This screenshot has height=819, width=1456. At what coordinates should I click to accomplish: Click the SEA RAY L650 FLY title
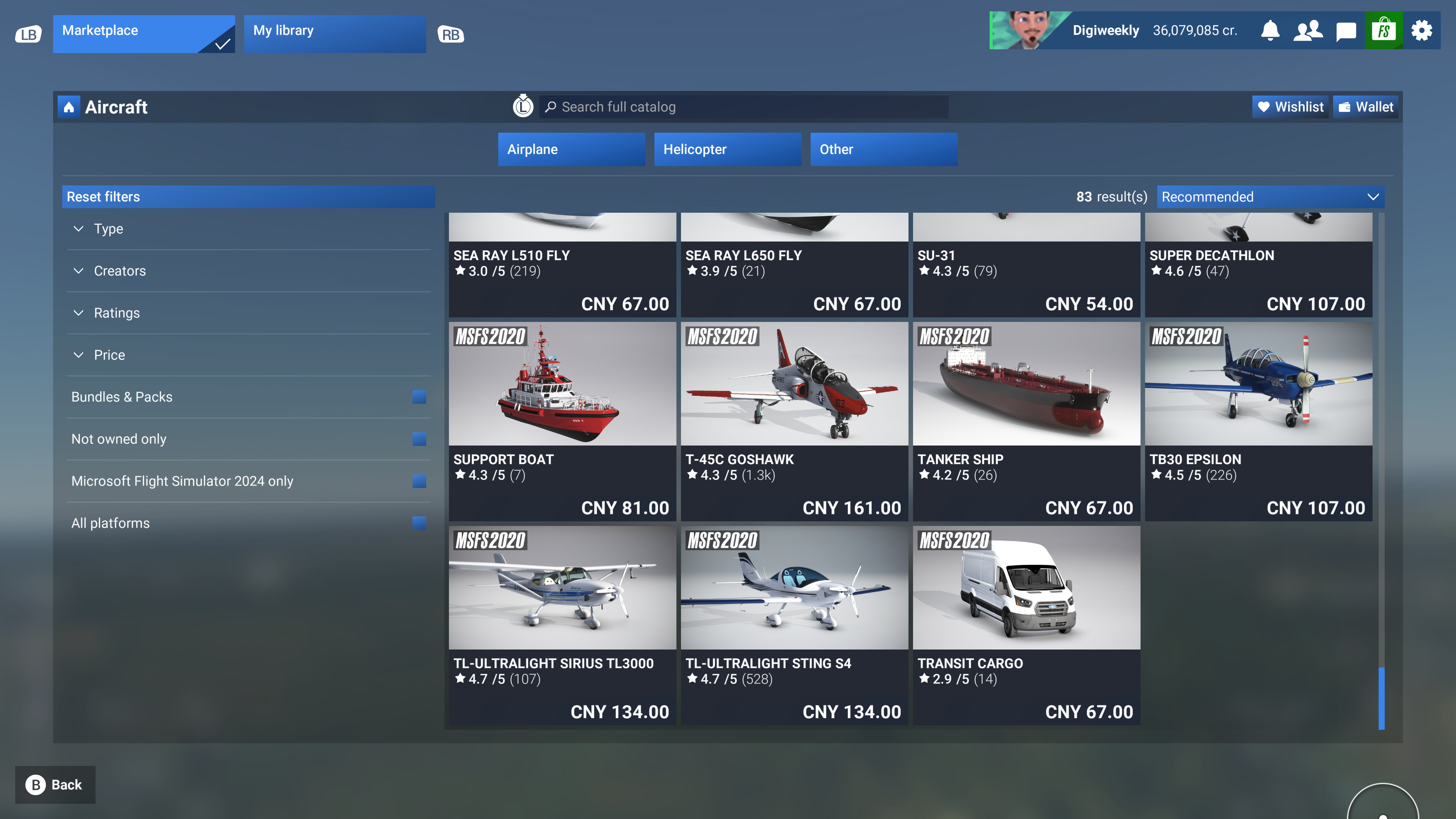[743, 256]
